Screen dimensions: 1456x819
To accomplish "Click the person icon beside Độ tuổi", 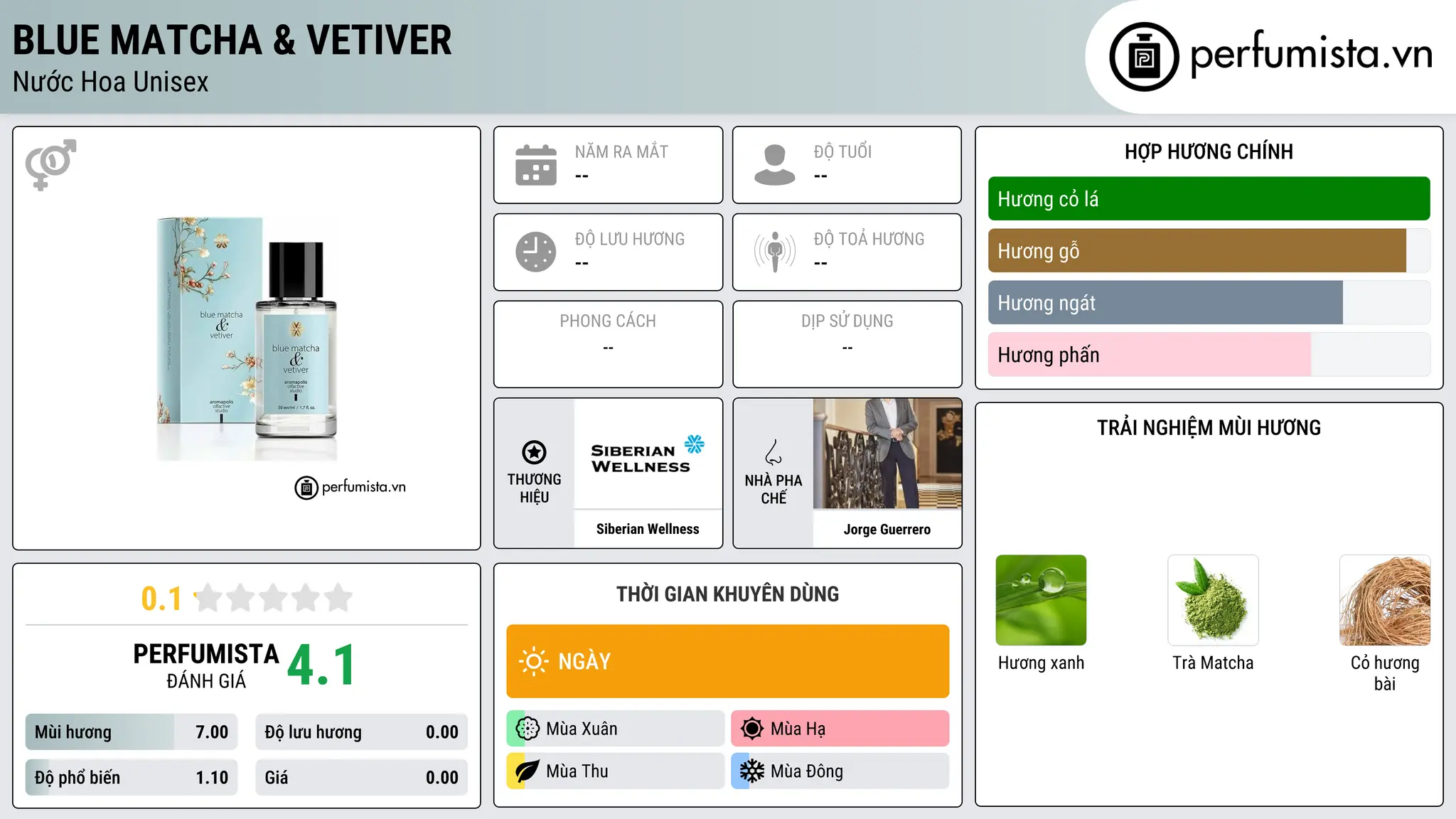I will coord(775,165).
